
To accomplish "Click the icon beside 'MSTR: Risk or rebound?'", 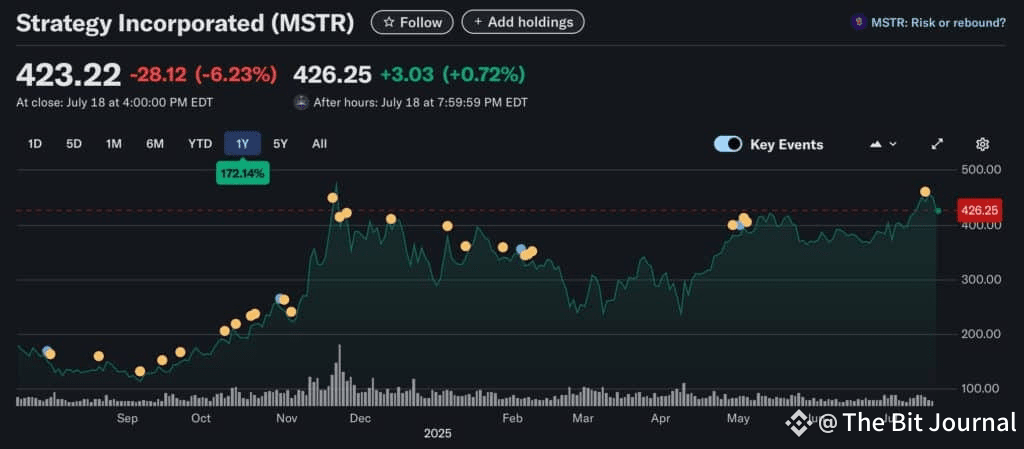I will [x=857, y=22].
